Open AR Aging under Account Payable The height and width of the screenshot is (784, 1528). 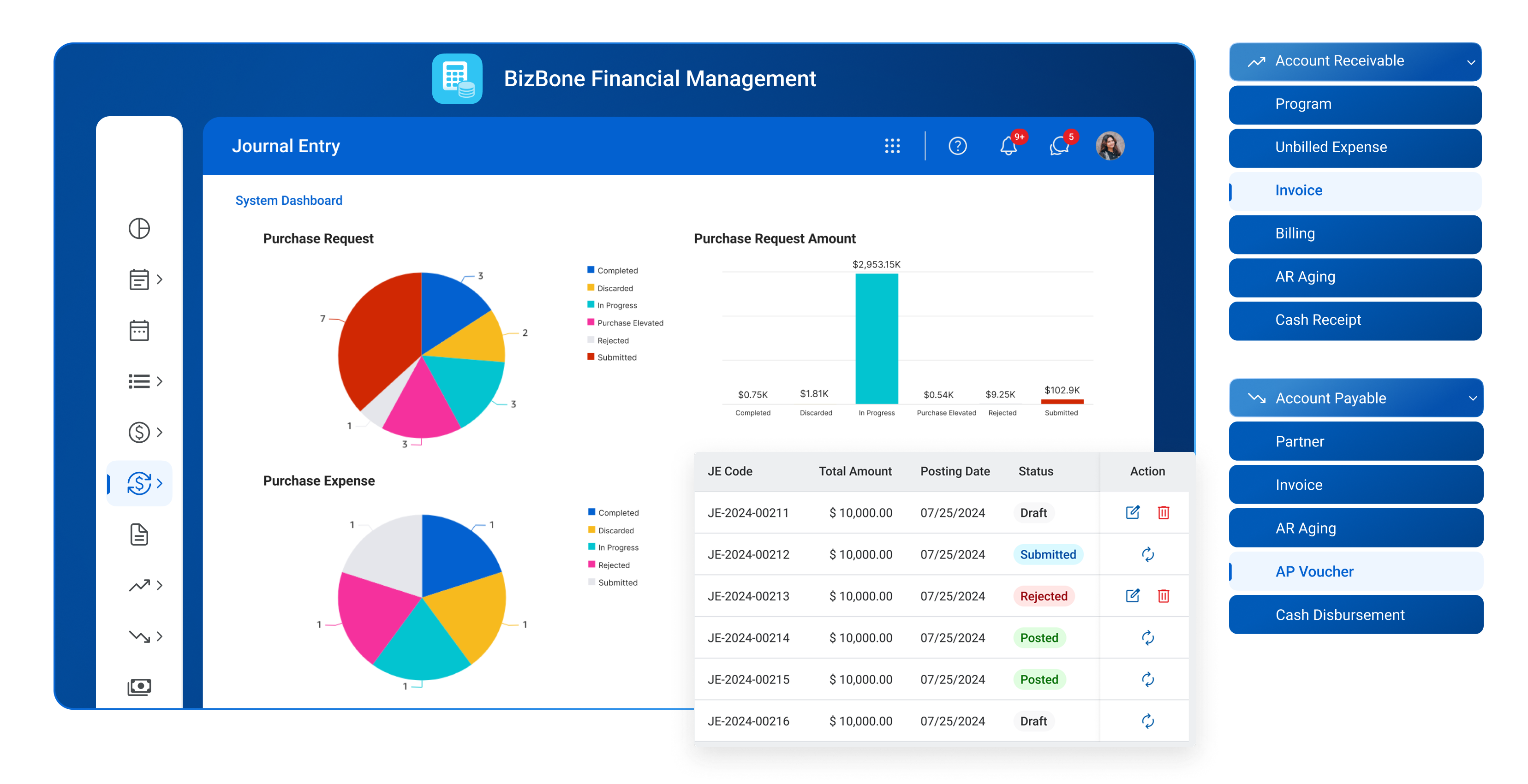pyautogui.click(x=1356, y=528)
